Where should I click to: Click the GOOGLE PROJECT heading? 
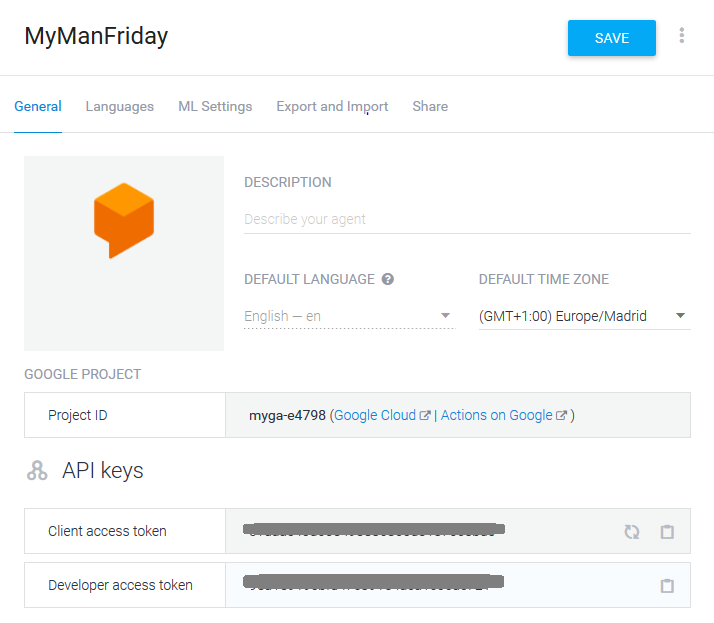coord(82,374)
